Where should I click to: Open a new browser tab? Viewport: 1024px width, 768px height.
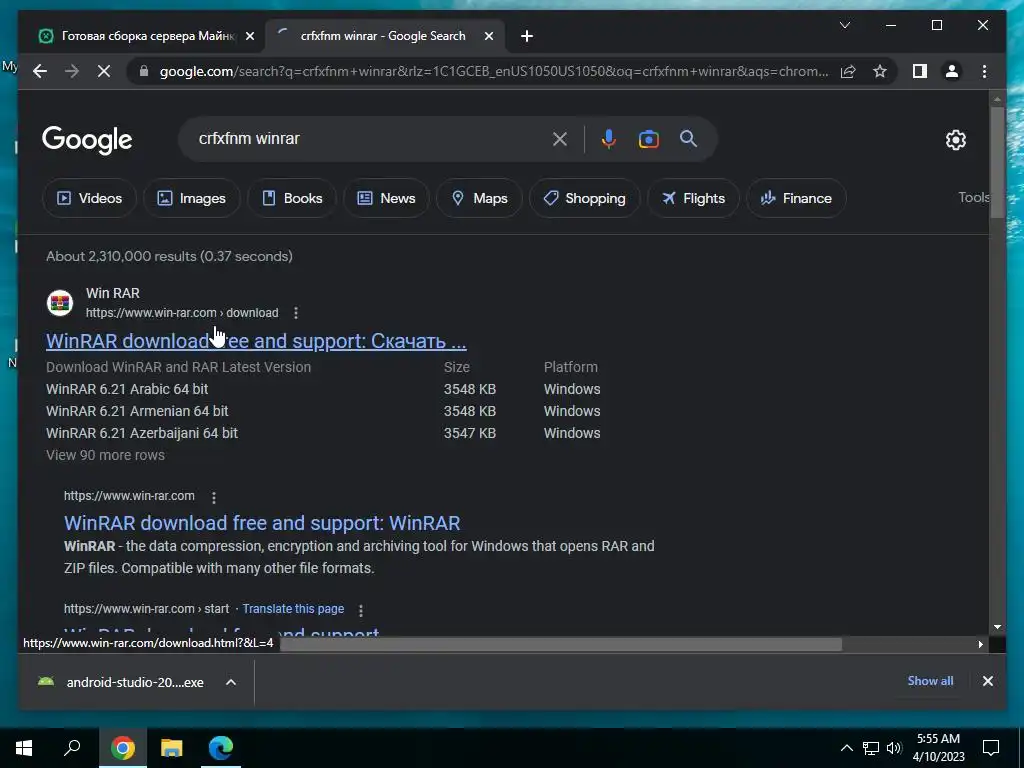pos(527,36)
